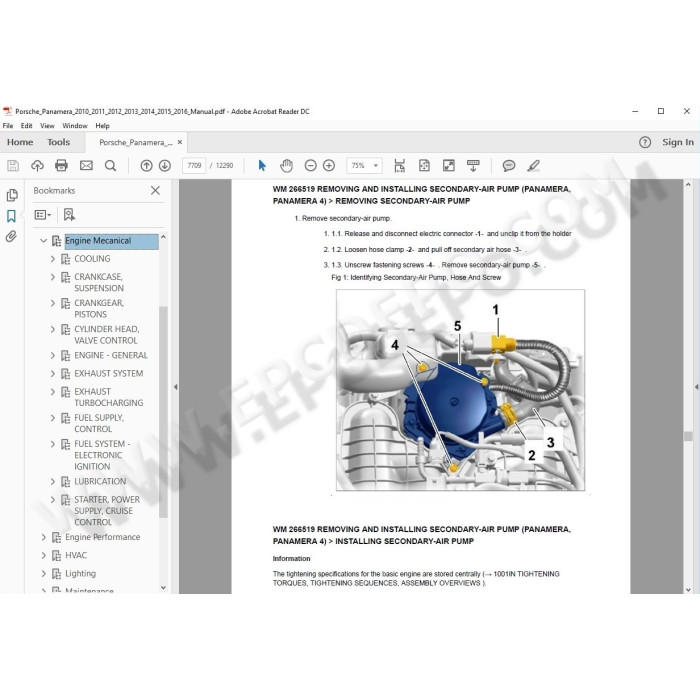
Task: Select the Hand pan tool
Action: click(x=286, y=166)
